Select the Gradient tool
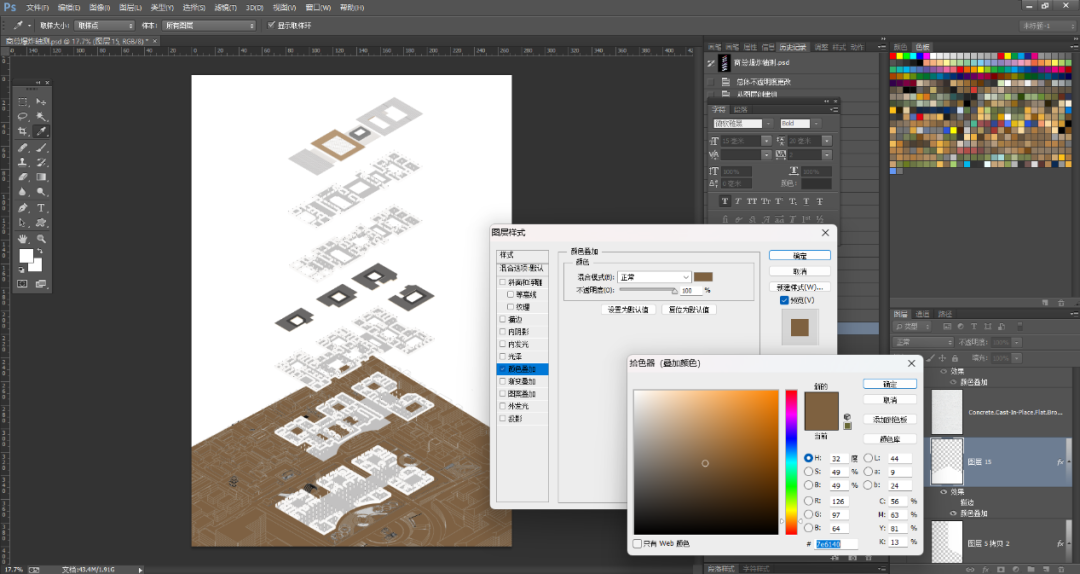 [x=41, y=177]
